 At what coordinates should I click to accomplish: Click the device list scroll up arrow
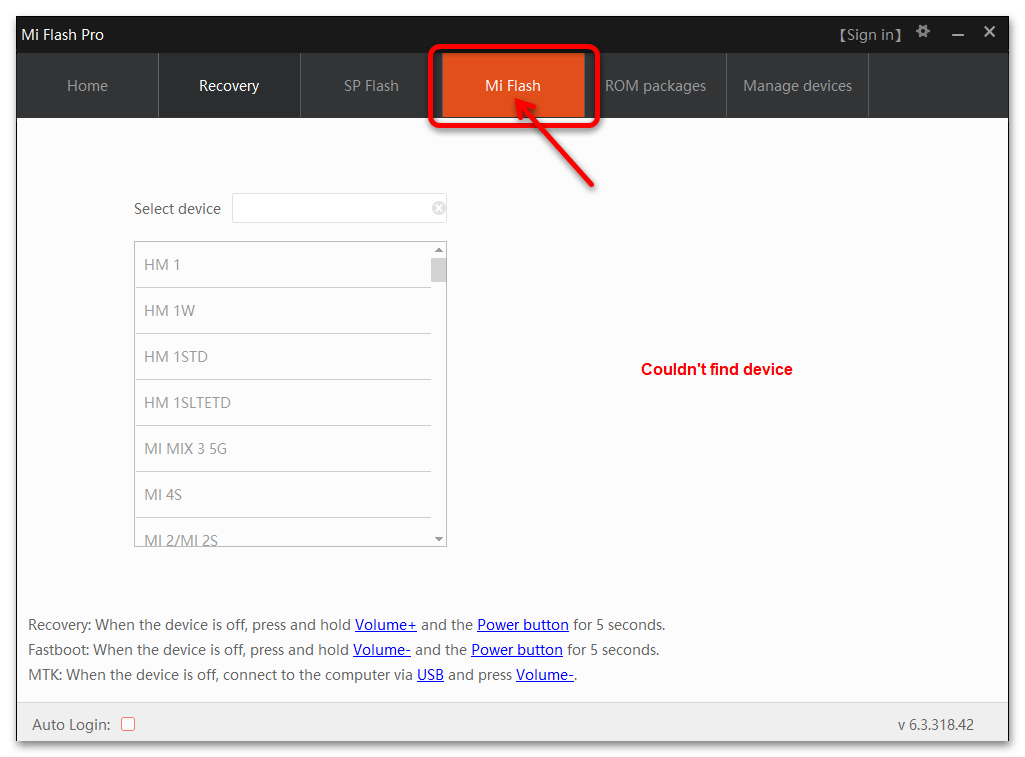click(439, 250)
